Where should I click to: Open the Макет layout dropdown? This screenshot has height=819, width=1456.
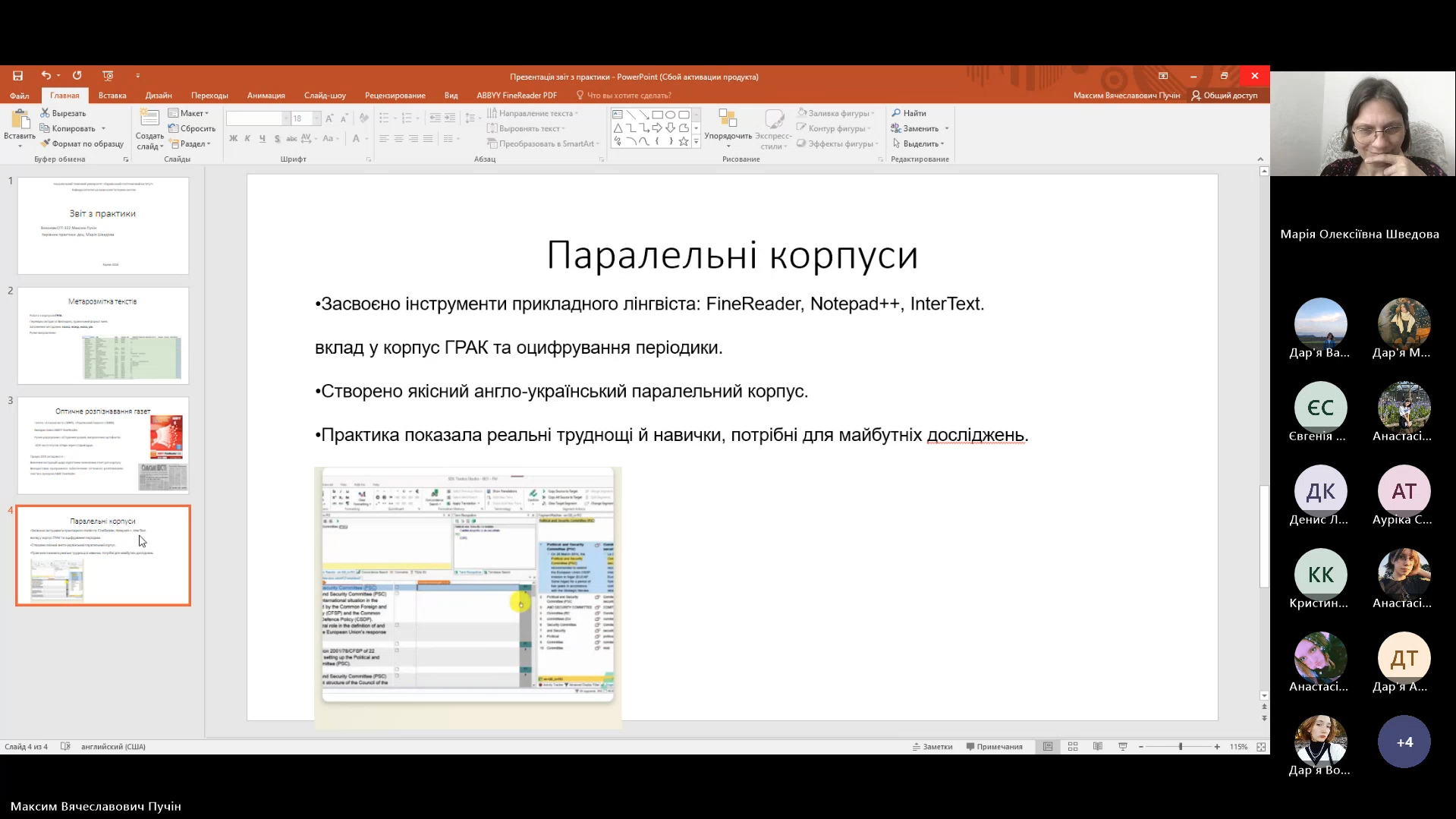(x=189, y=113)
